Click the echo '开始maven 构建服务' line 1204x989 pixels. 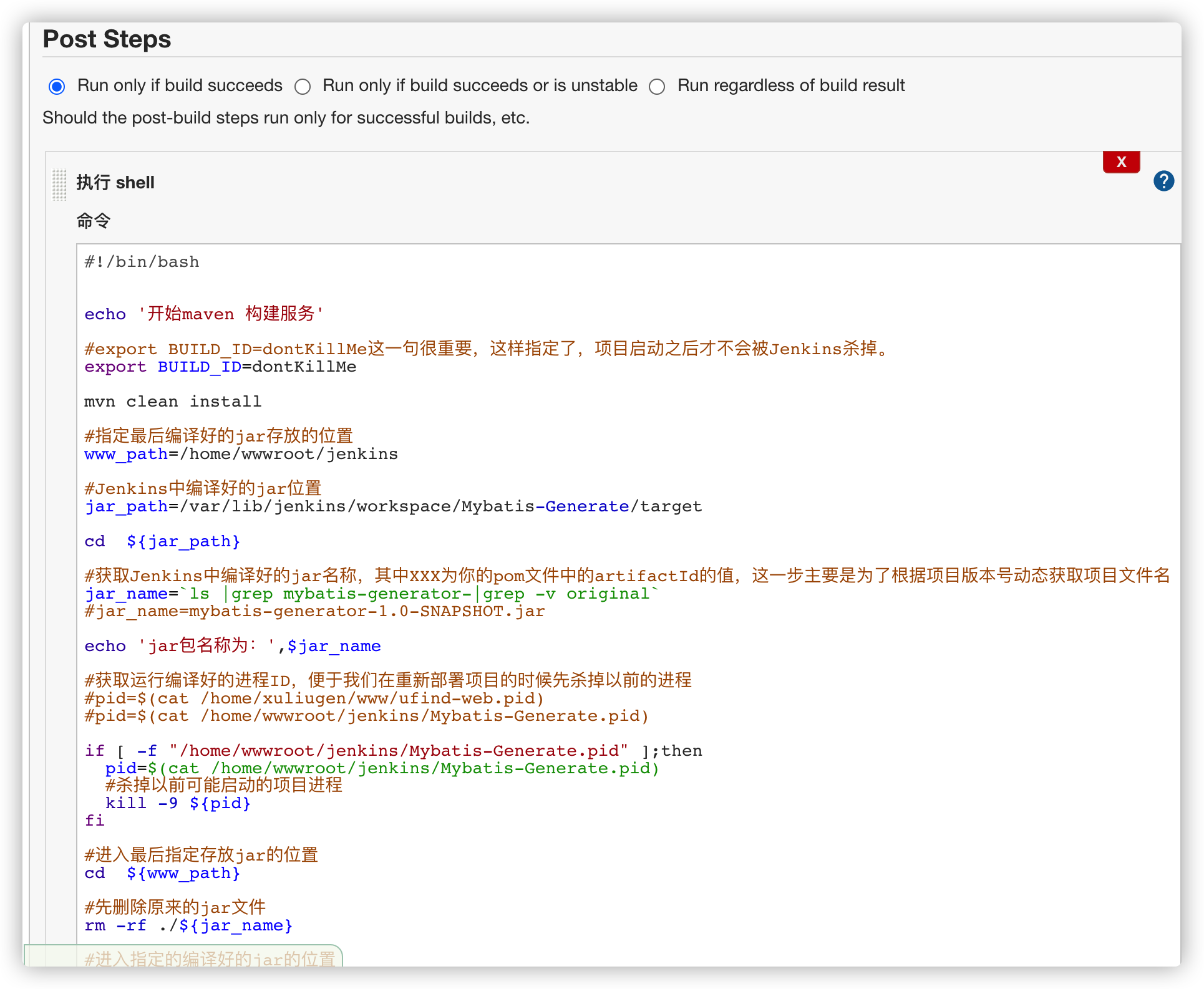point(204,314)
